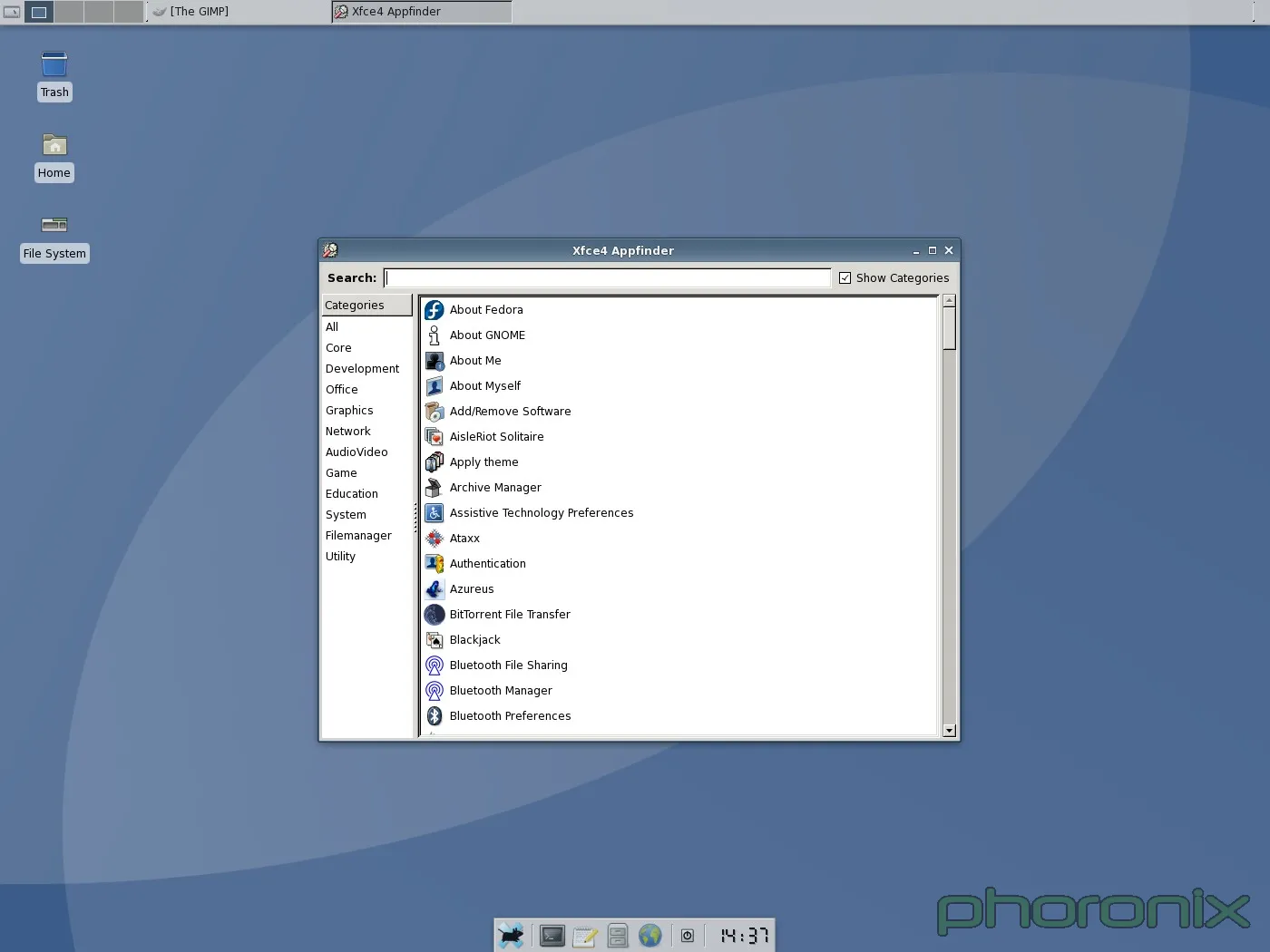Viewport: 1270px width, 952px height.
Task: Launch the web browser globe icon
Action: pyautogui.click(x=650, y=936)
